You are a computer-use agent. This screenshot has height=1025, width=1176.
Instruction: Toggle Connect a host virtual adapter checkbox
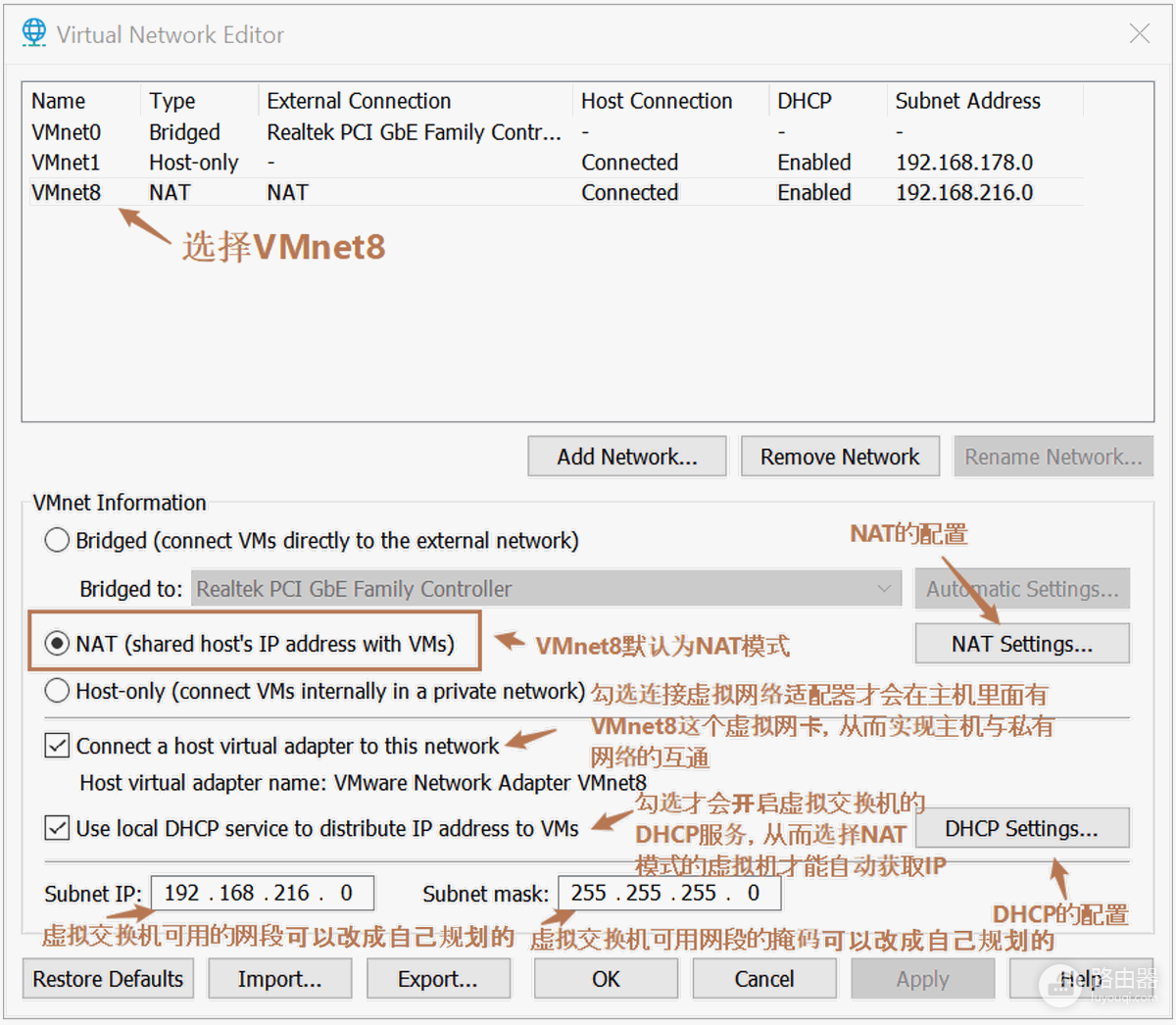coord(57,746)
